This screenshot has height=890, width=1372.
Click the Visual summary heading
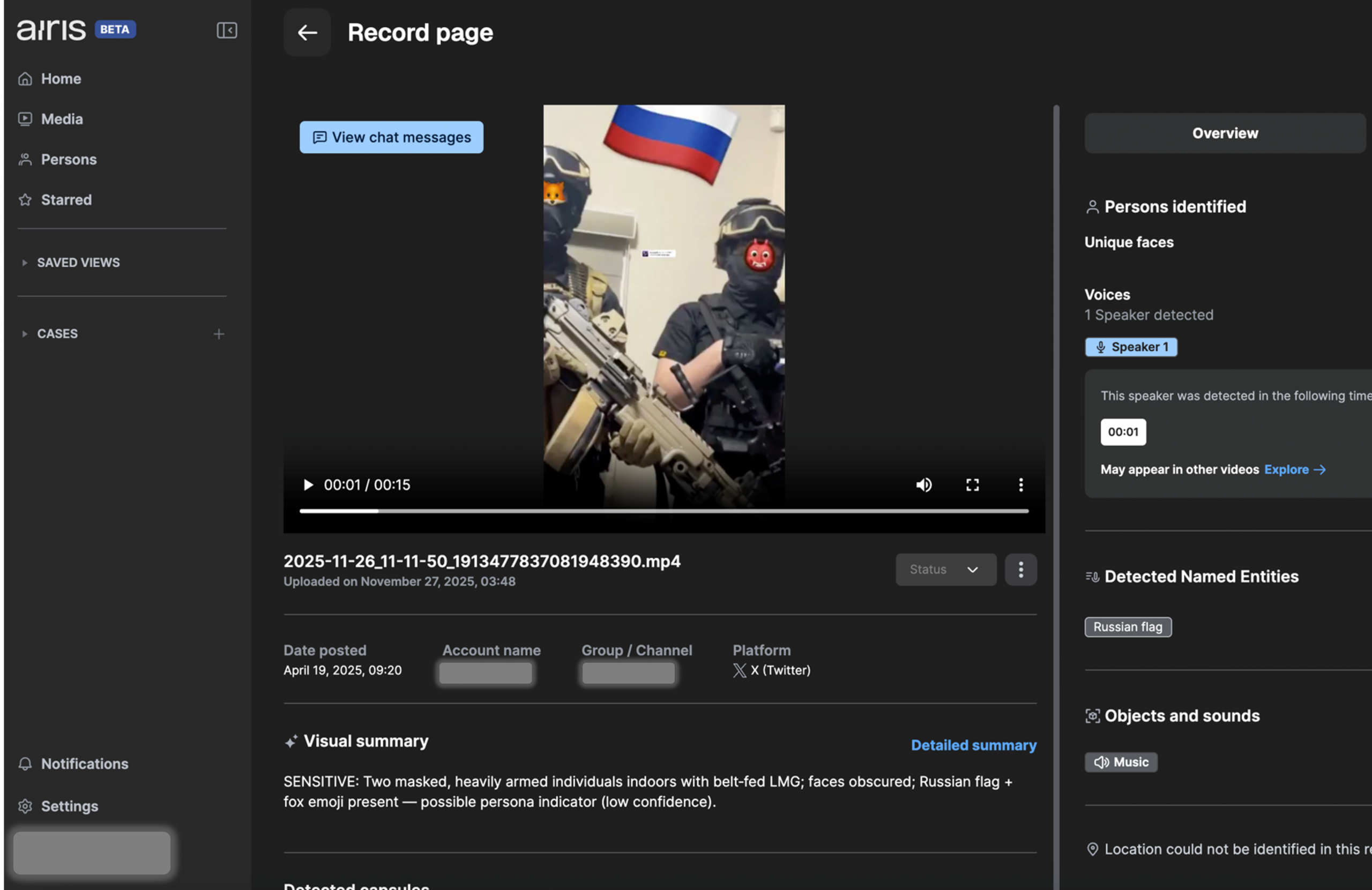pyautogui.click(x=366, y=741)
